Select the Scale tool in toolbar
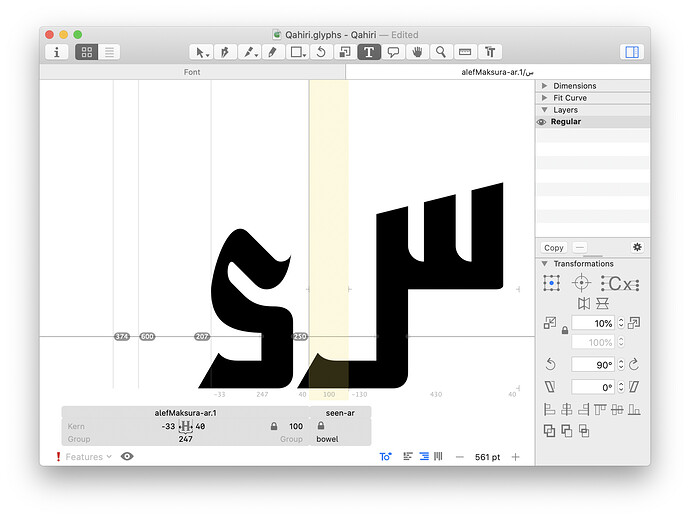The image size is (690, 518). [345, 52]
